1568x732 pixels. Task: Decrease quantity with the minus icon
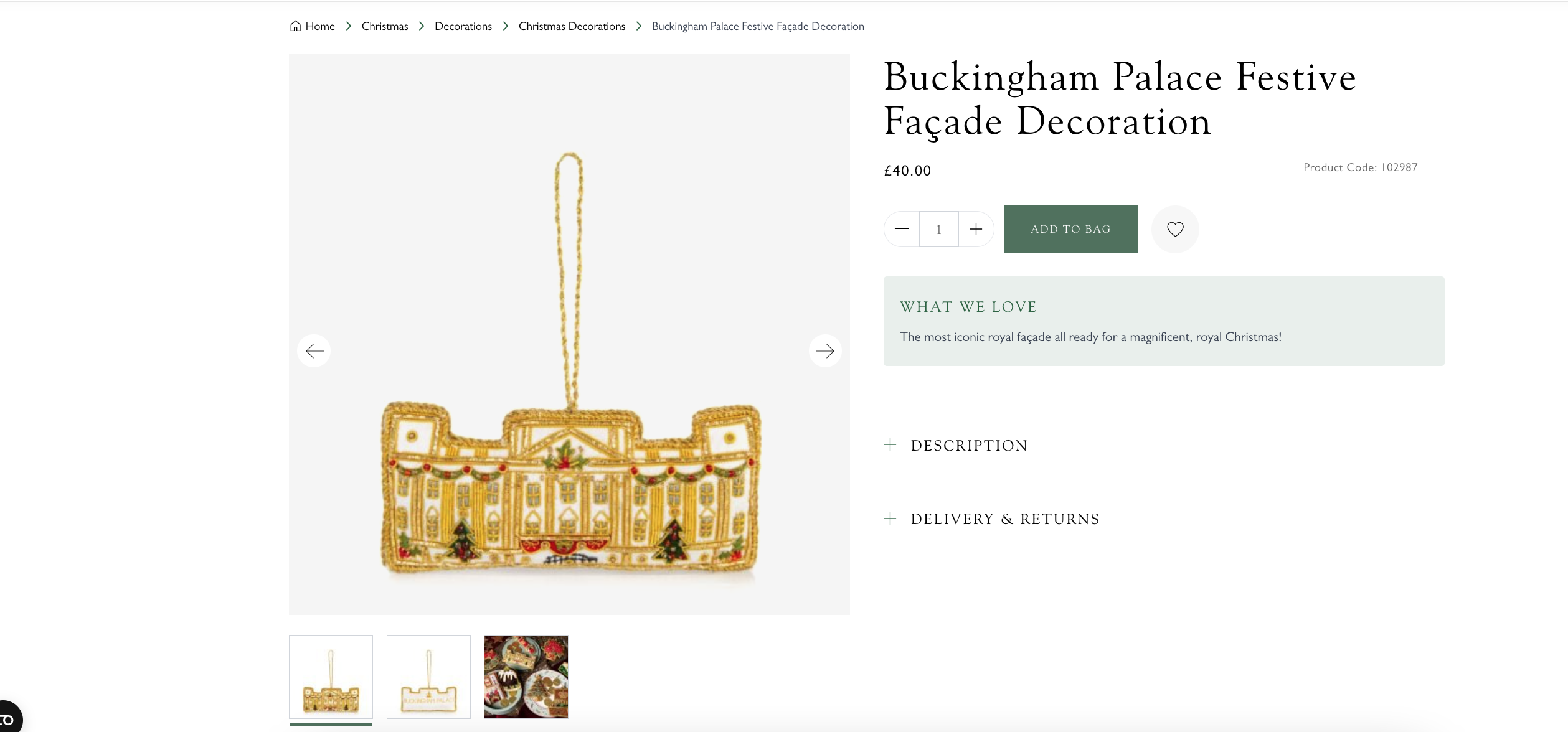click(901, 229)
